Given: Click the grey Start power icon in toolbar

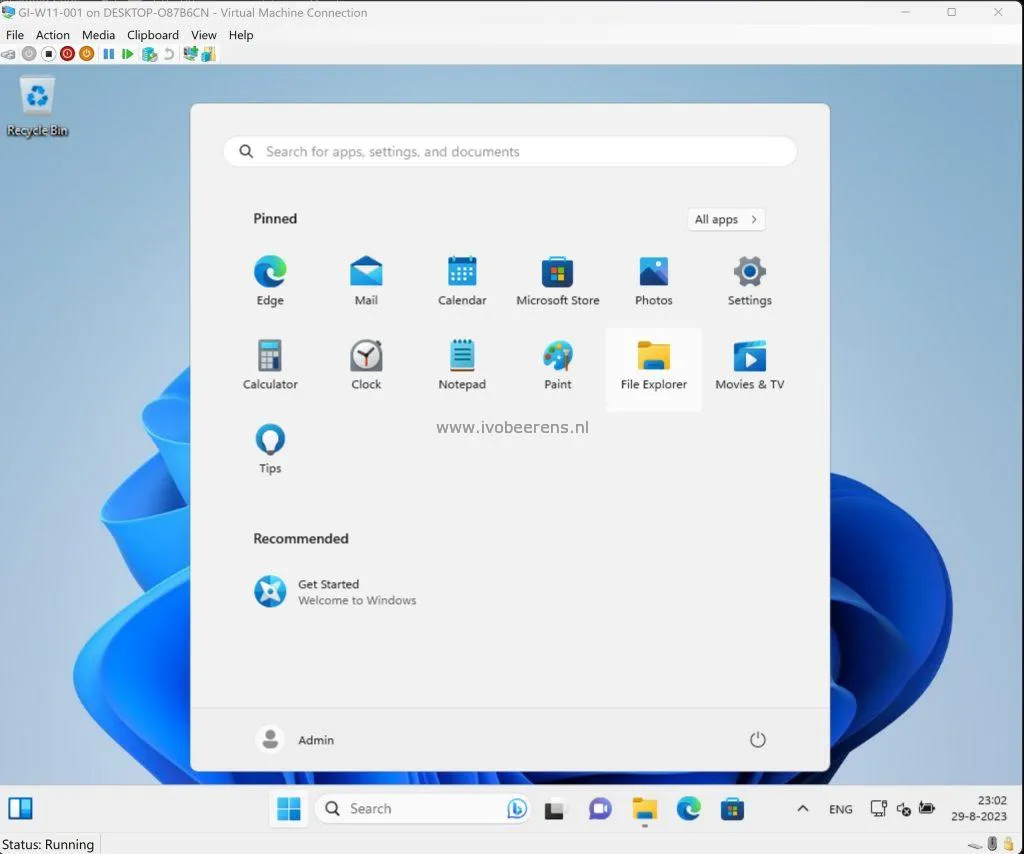Looking at the screenshot, I should [x=29, y=54].
